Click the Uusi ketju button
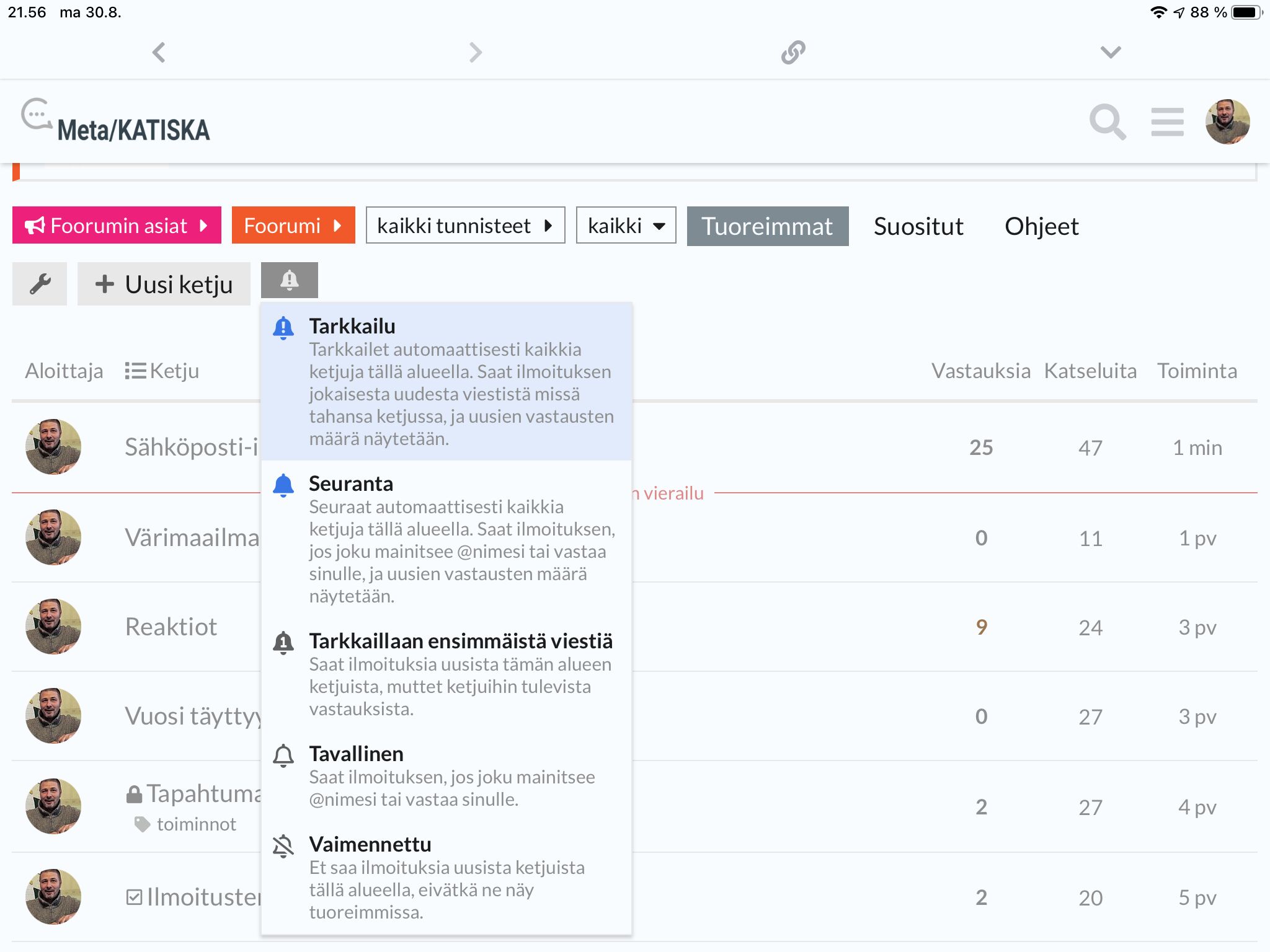 [x=164, y=284]
